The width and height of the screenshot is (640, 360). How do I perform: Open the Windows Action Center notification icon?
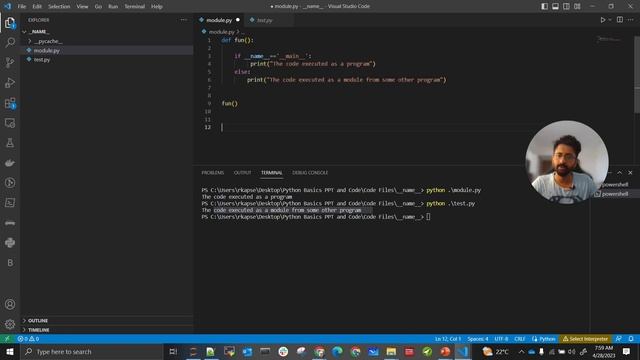tap(626, 351)
